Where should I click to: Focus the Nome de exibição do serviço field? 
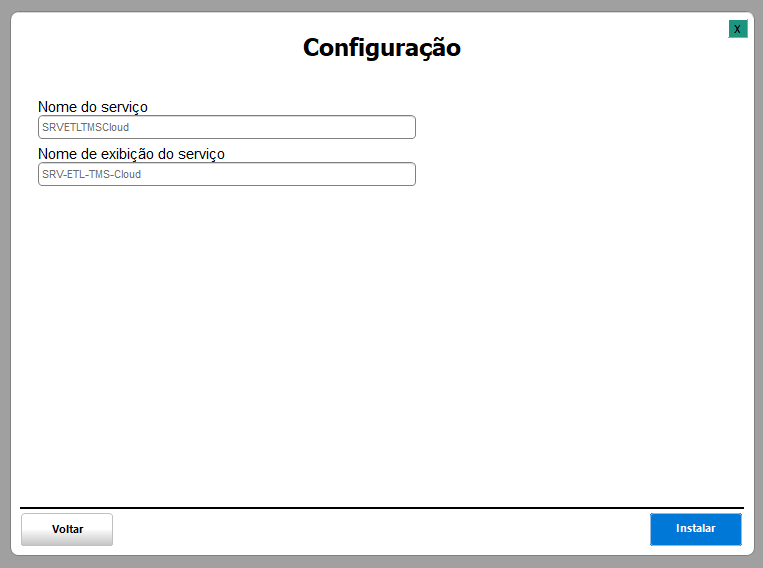[x=226, y=174]
